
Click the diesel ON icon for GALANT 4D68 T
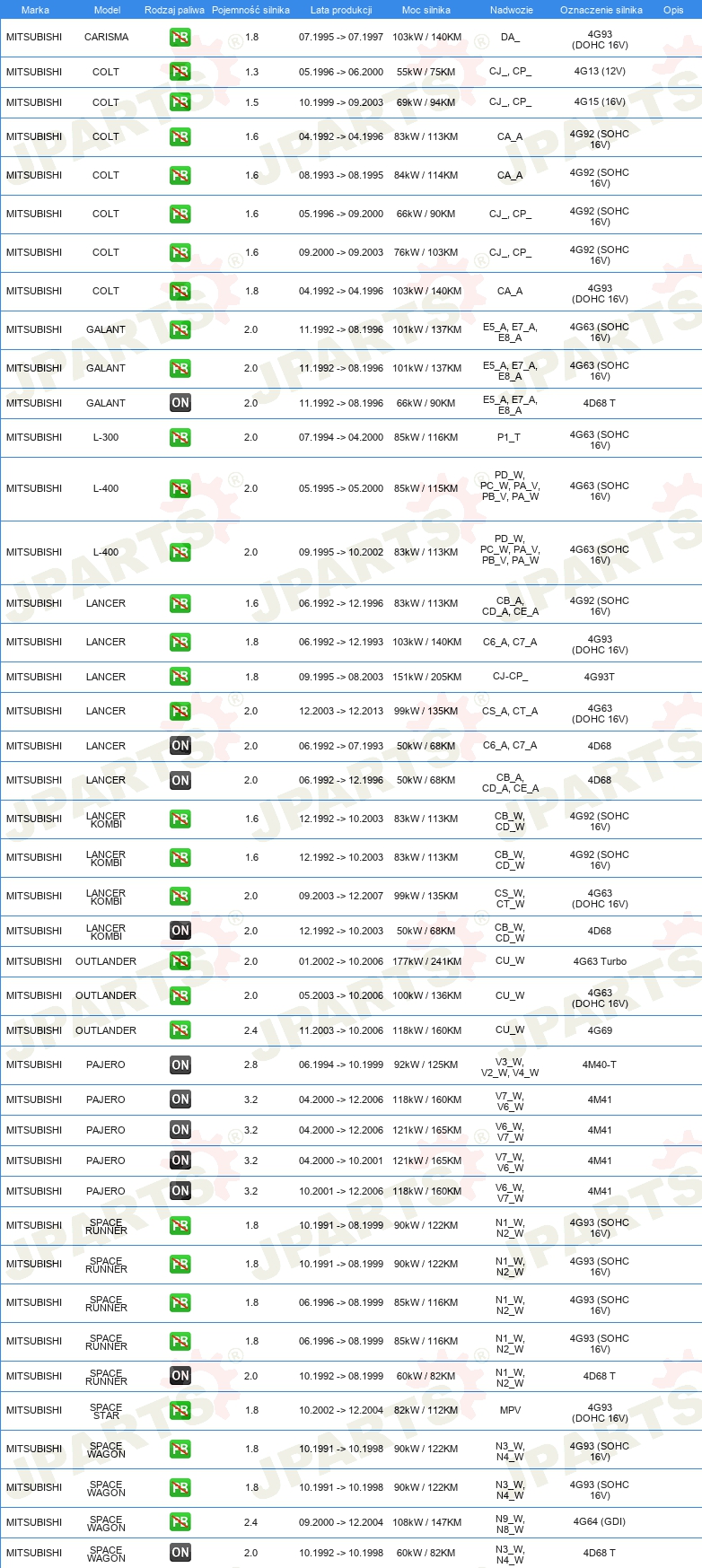point(180,403)
